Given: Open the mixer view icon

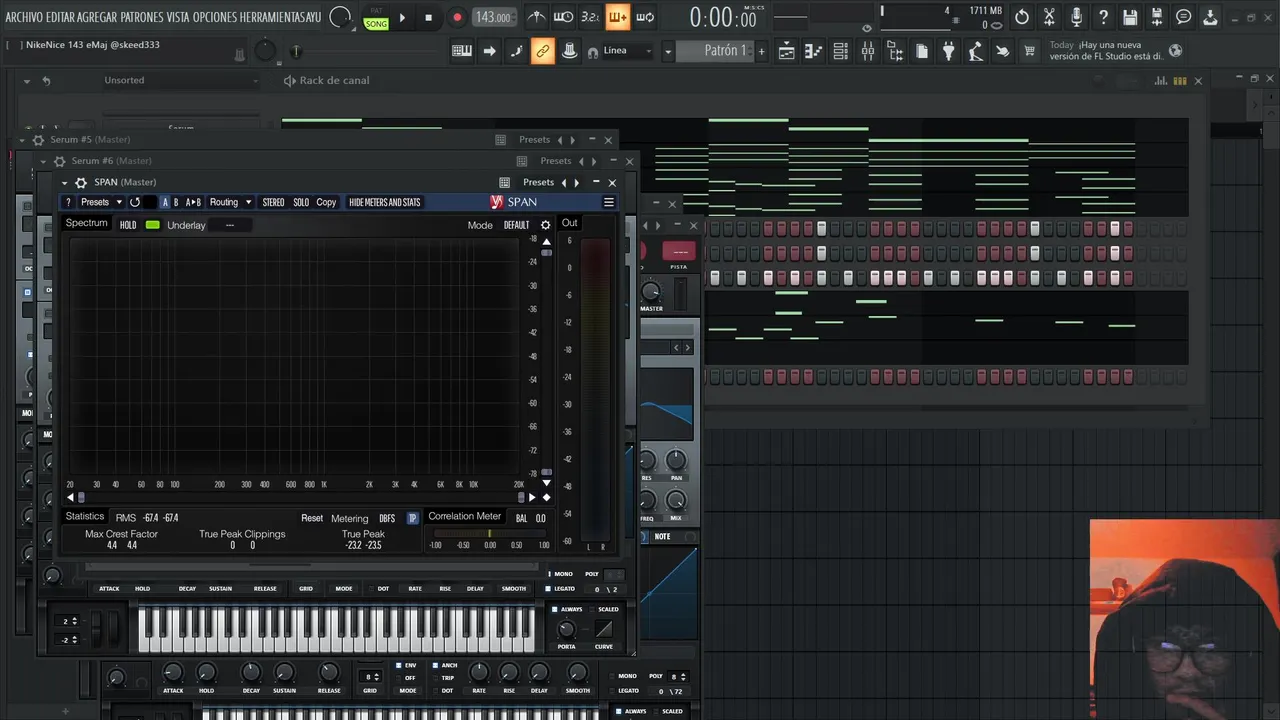Looking at the screenshot, I should click(x=868, y=51).
